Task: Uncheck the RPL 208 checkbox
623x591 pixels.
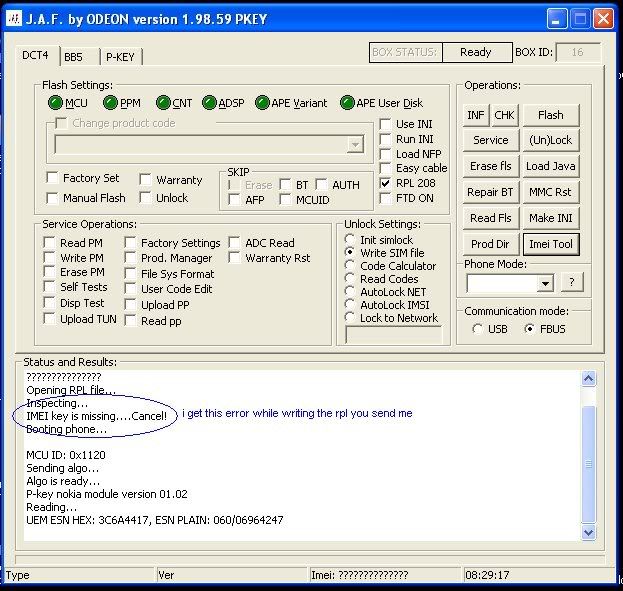Action: pyautogui.click(x=385, y=183)
